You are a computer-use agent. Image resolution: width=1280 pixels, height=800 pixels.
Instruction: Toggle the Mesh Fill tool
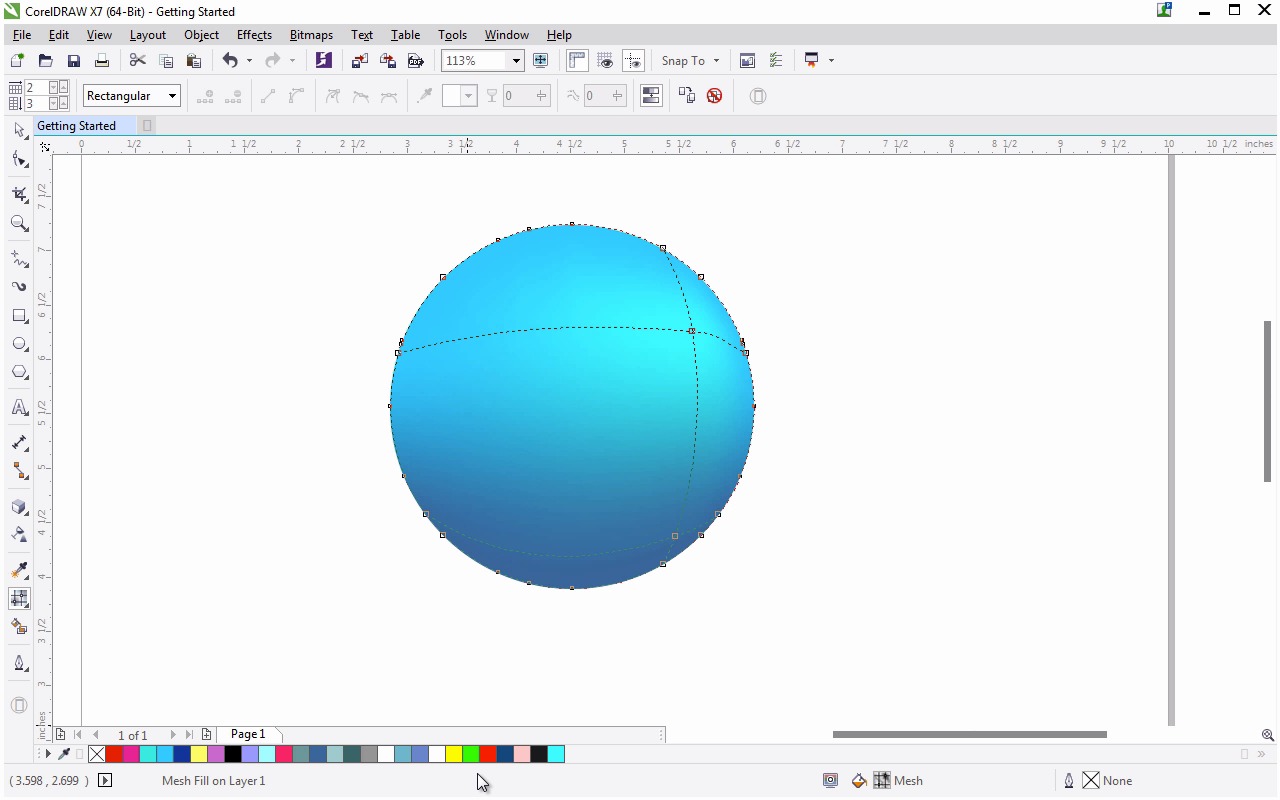point(19,598)
